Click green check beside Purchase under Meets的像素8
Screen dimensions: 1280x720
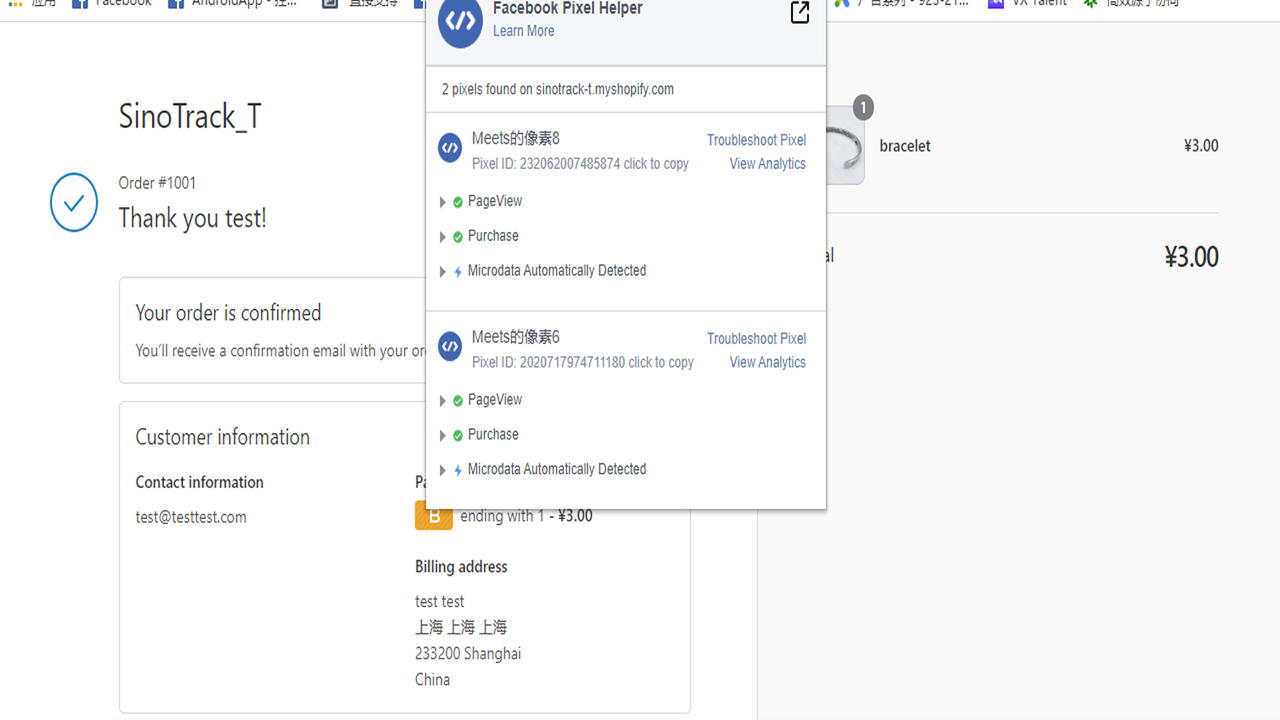tap(458, 237)
